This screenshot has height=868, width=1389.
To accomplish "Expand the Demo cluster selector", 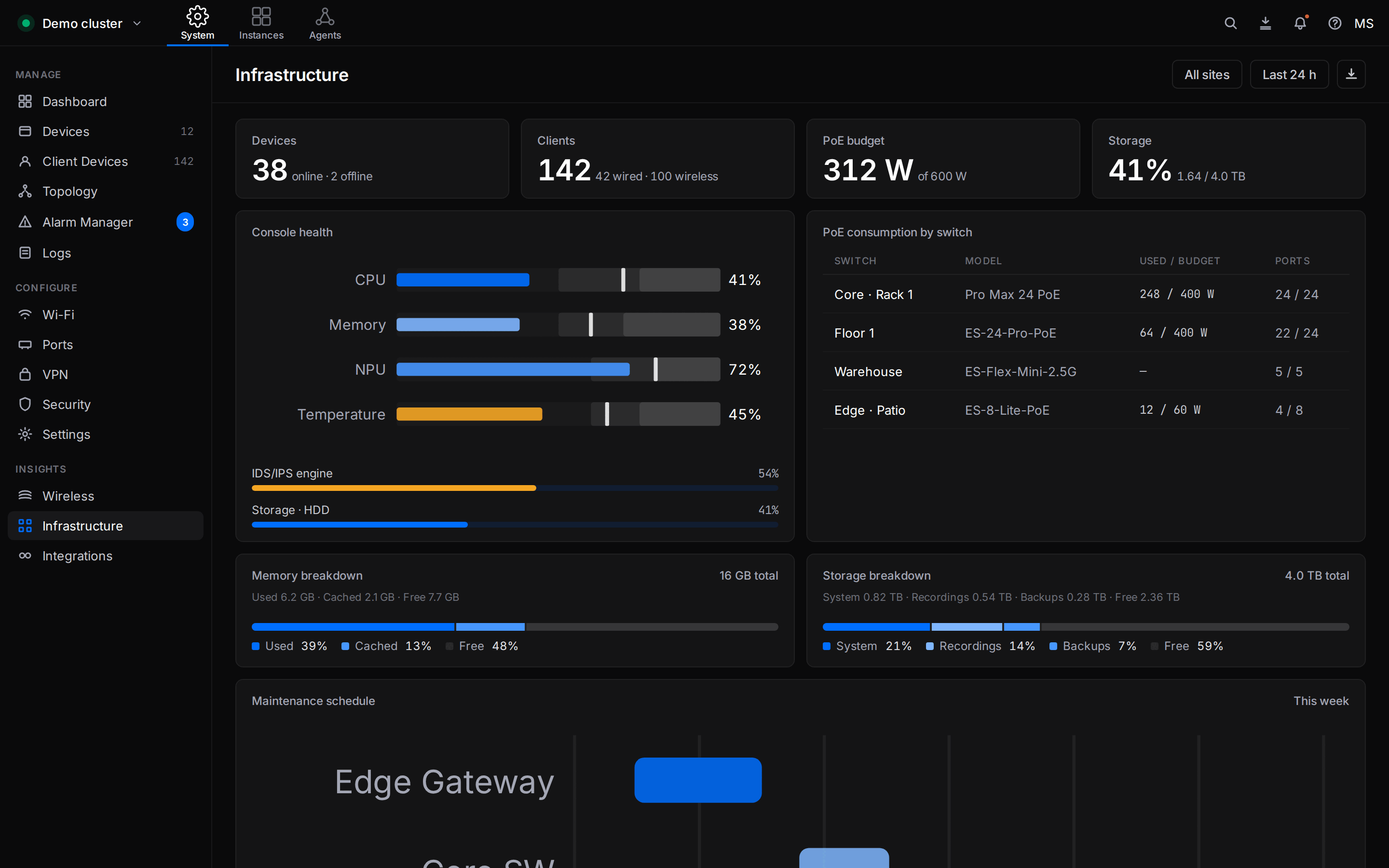I will 80,23.
